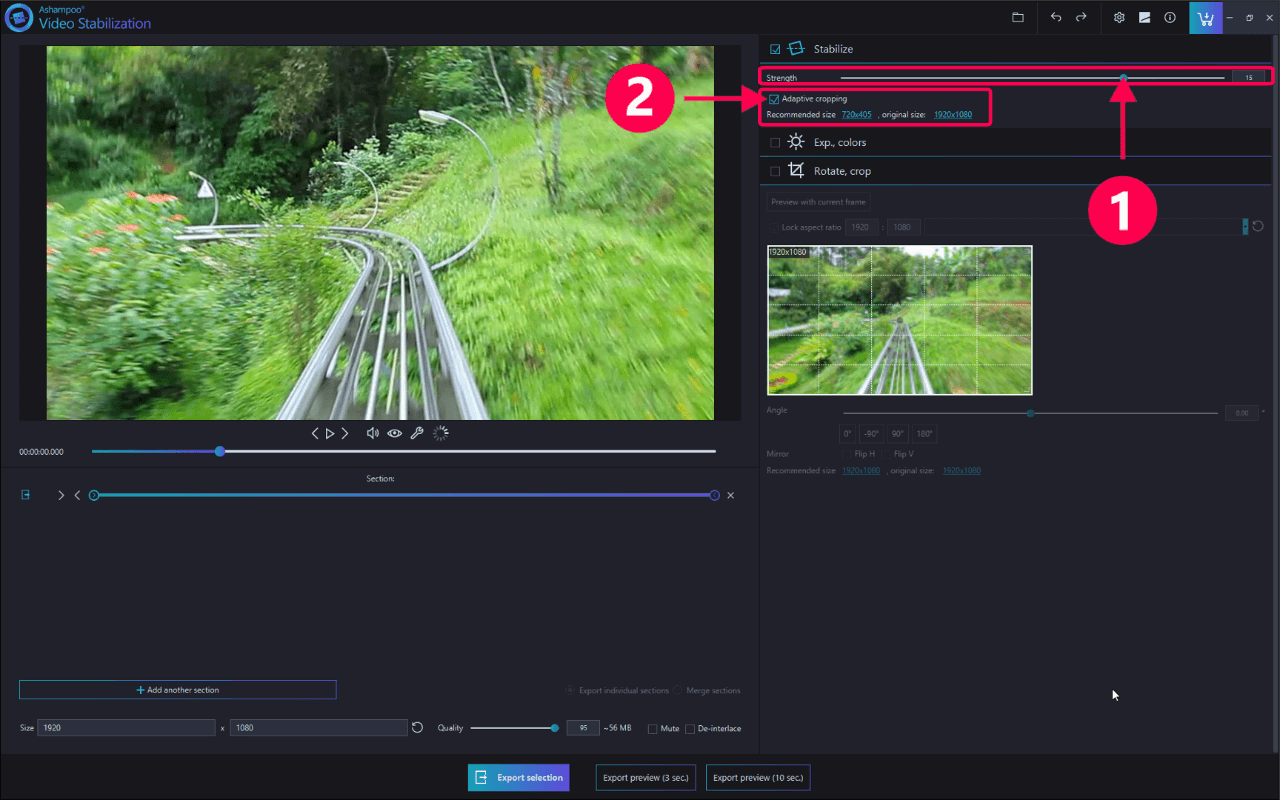The height and width of the screenshot is (800, 1280).
Task: Open a video file with the folder icon
Action: coord(1018,18)
